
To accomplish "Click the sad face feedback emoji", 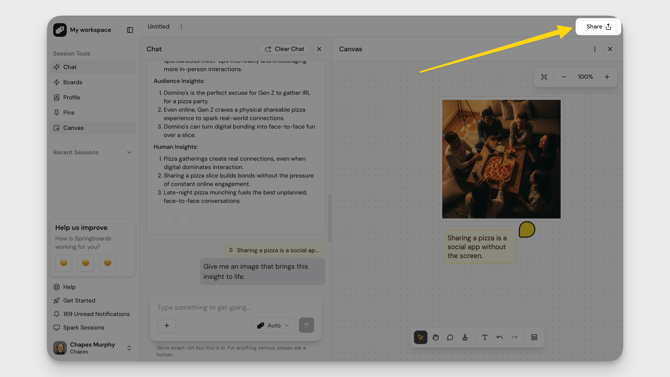I will click(64, 262).
